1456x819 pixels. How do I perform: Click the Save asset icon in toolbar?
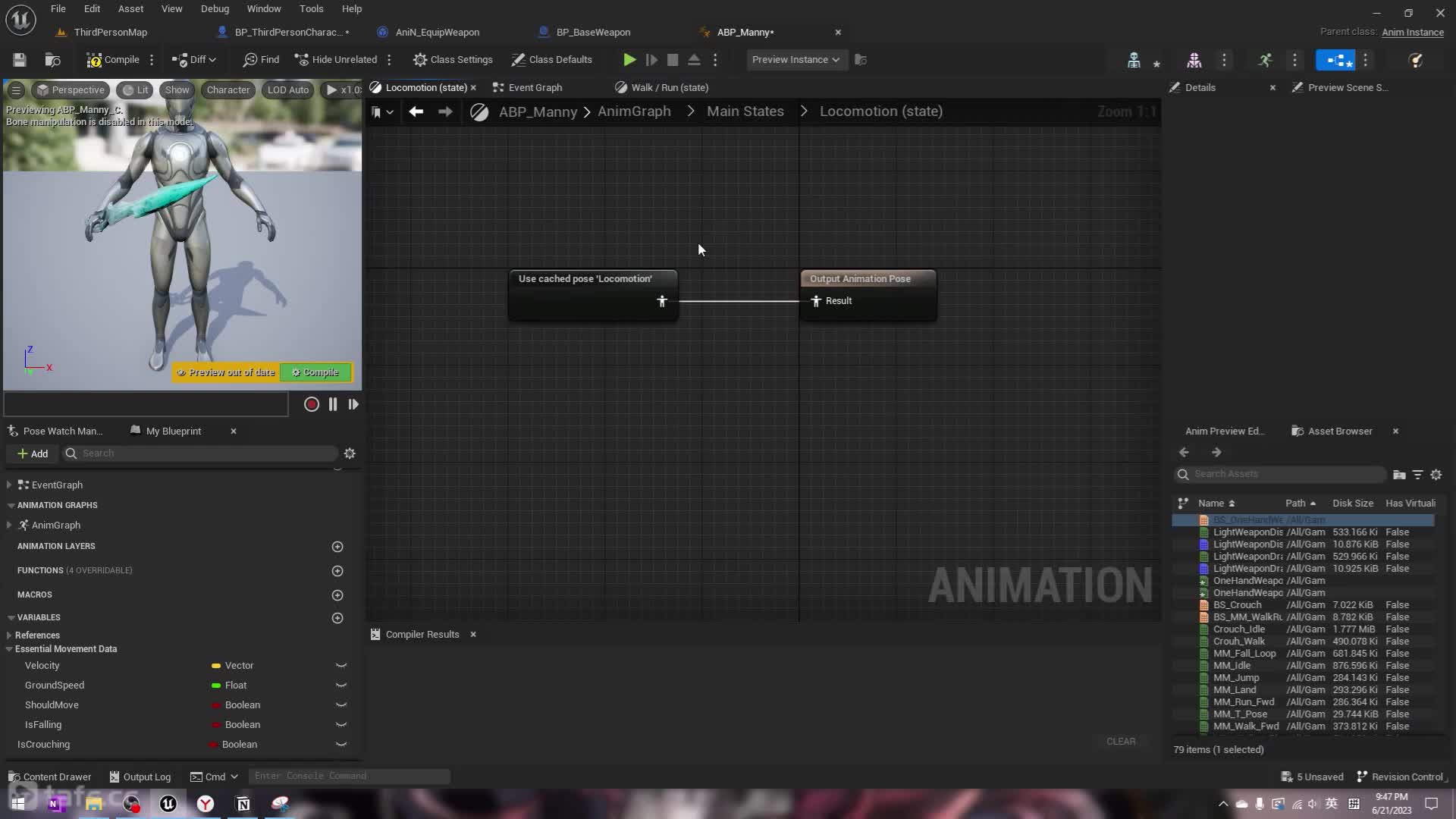tap(20, 60)
